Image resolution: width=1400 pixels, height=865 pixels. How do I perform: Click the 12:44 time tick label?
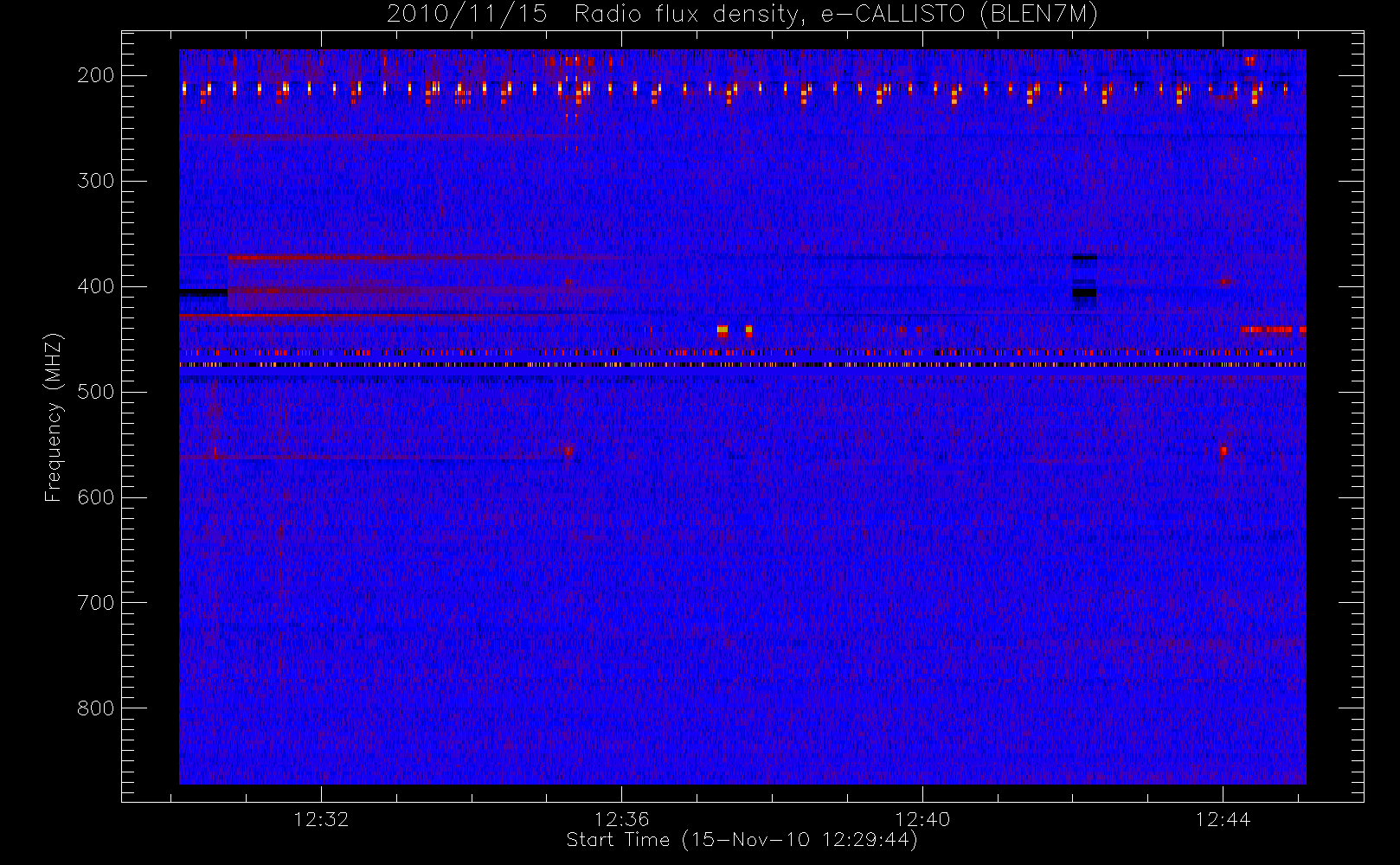[x=1223, y=819]
